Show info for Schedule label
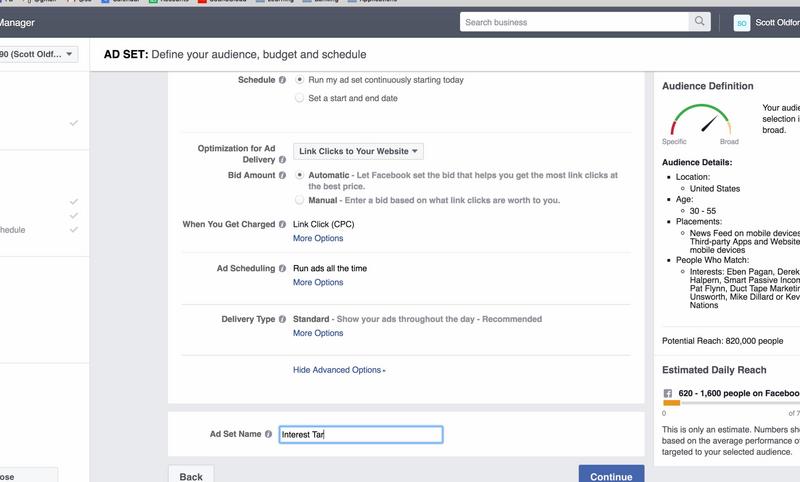800x482 pixels. click(x=282, y=80)
